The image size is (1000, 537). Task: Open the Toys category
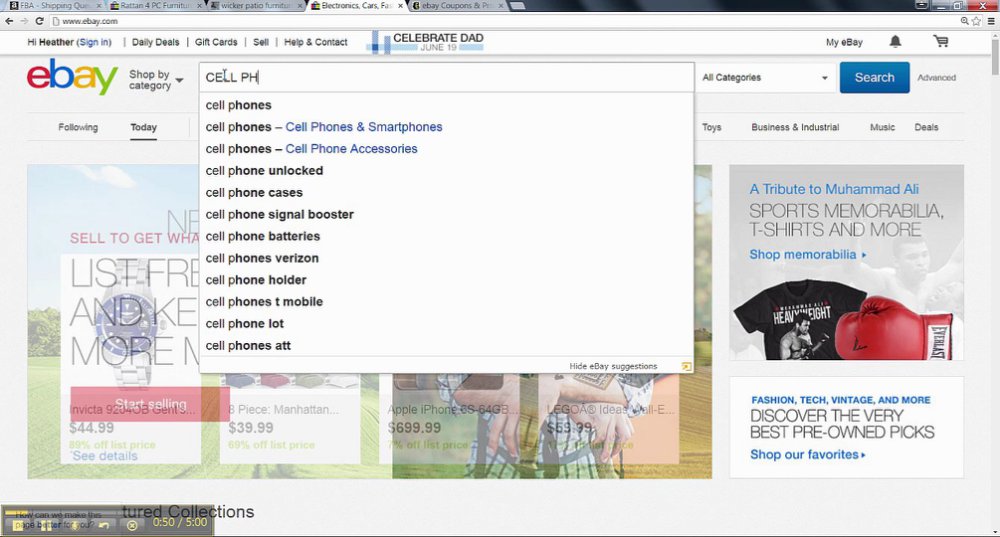(712, 128)
